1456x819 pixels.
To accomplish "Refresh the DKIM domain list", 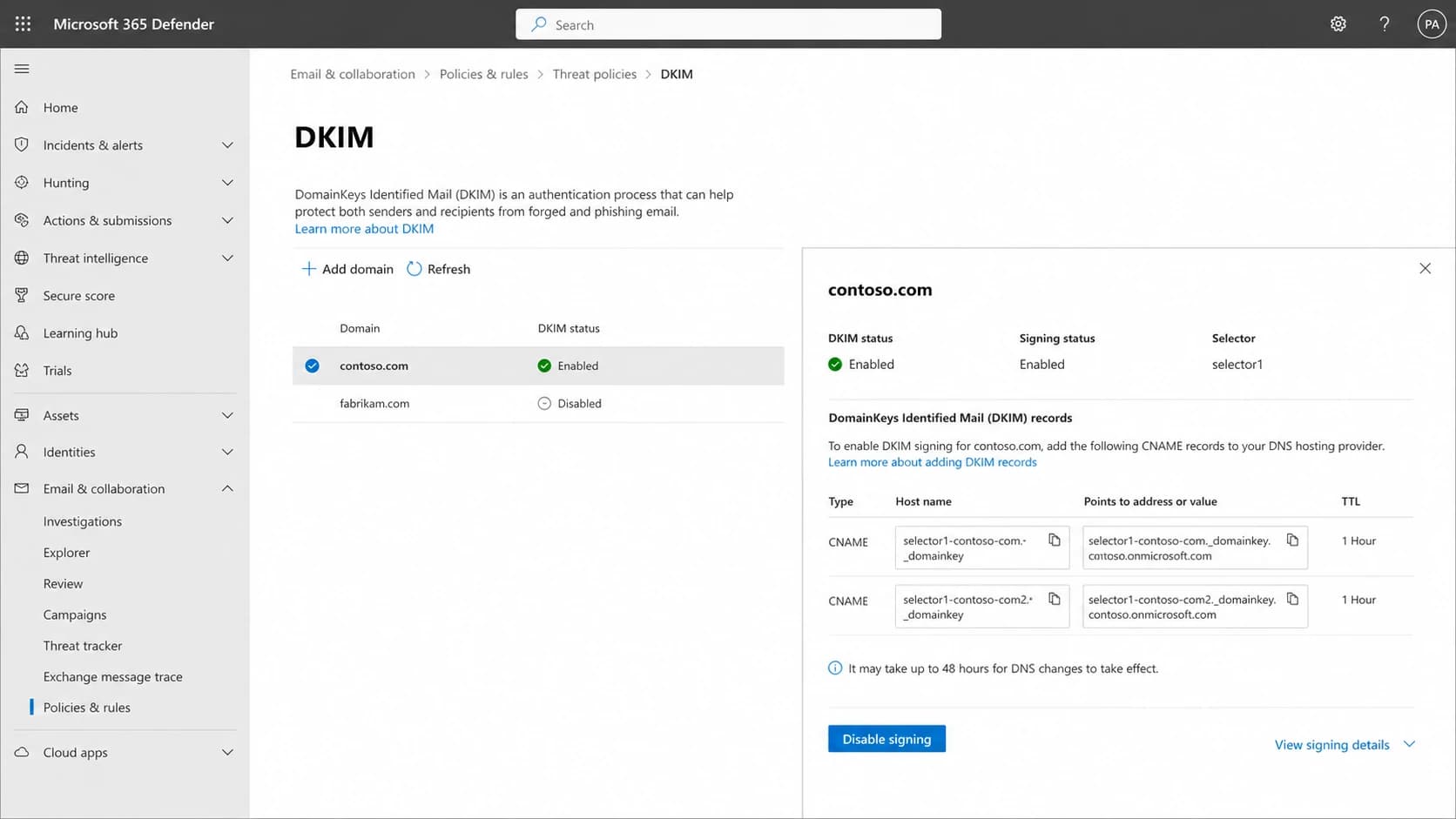I will (439, 269).
